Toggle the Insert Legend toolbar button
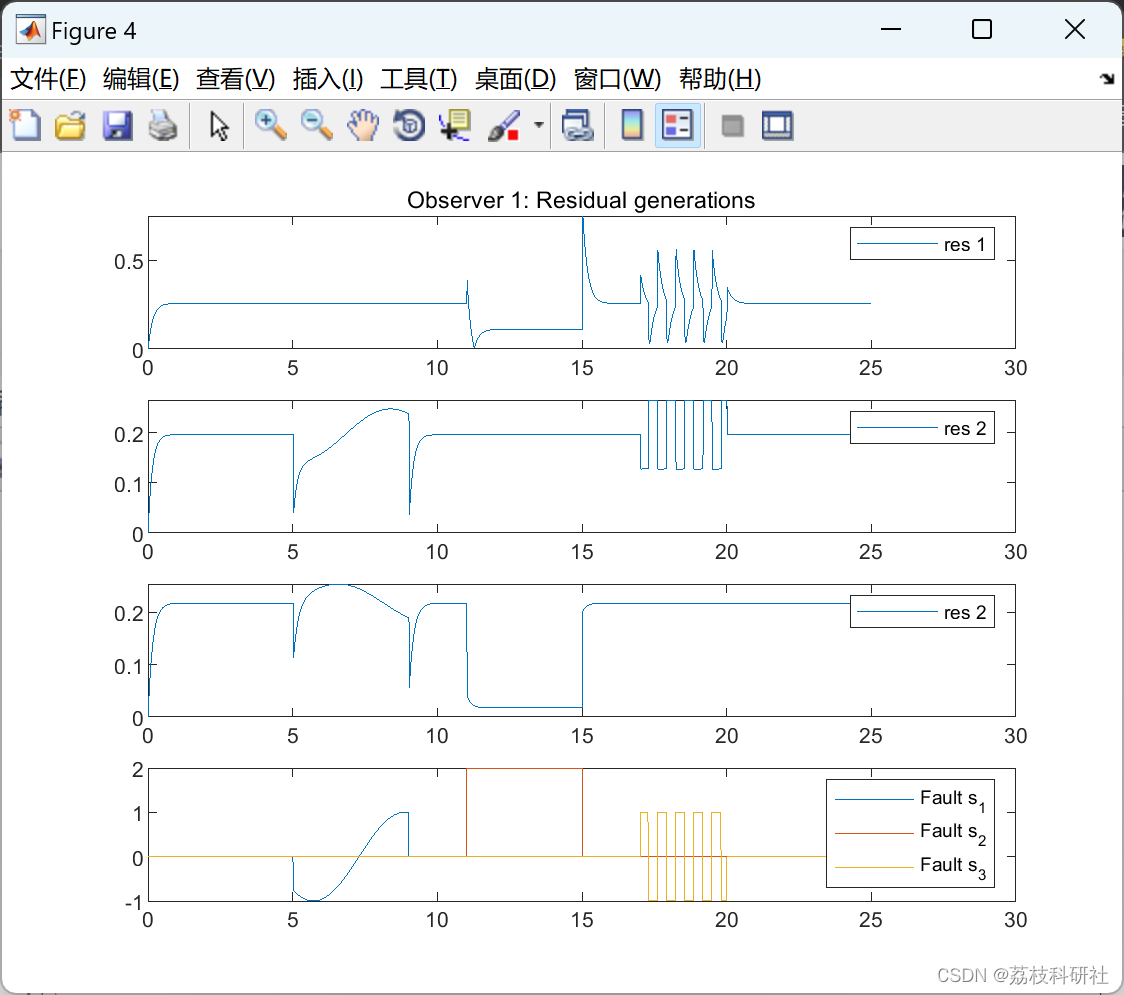 tap(677, 125)
